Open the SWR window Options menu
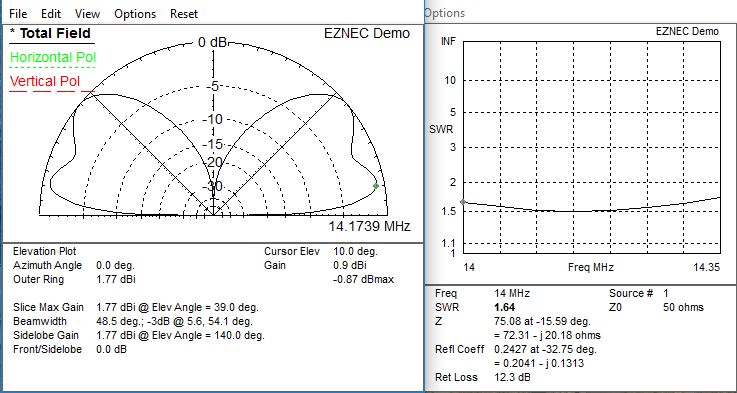Image resolution: width=737 pixels, height=393 pixels. pyautogui.click(x=444, y=13)
